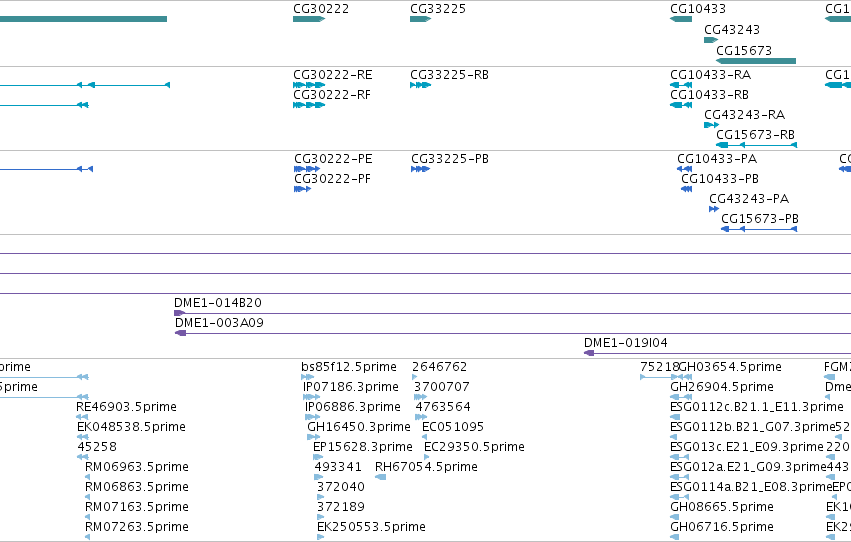Click transcript CG43243-RA
The width and height of the screenshot is (851, 542).
[x=745, y=115]
